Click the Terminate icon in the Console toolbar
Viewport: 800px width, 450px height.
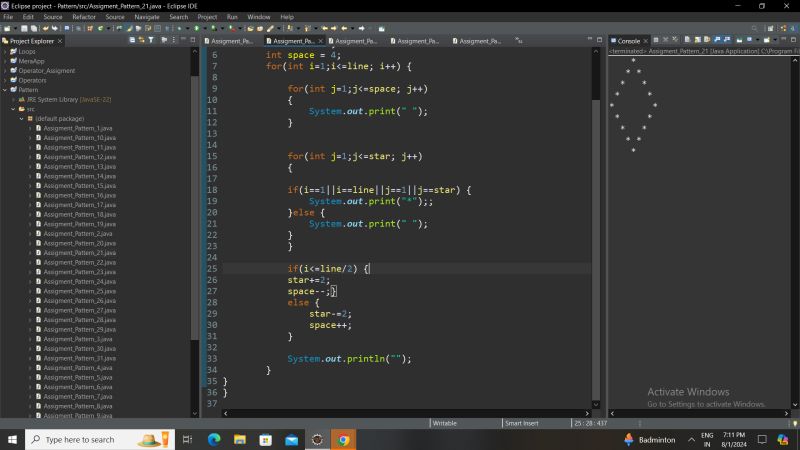point(656,40)
